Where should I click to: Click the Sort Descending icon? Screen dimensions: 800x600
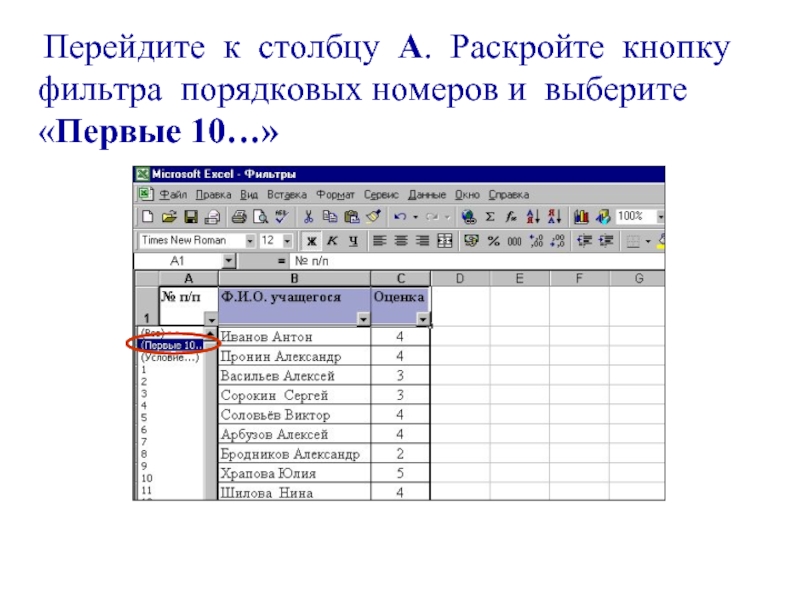pyautogui.click(x=554, y=217)
